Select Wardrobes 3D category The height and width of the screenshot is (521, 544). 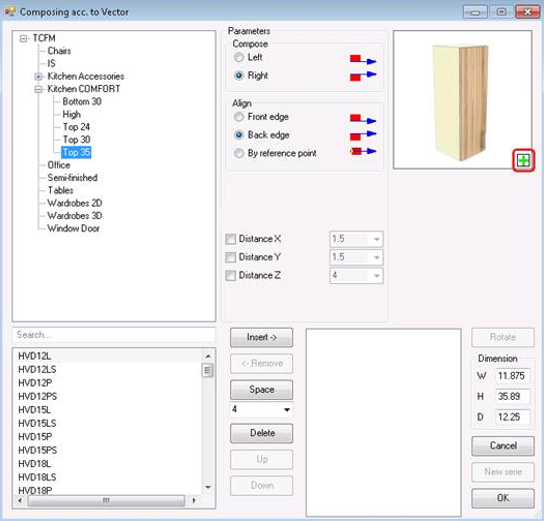[x=75, y=216]
